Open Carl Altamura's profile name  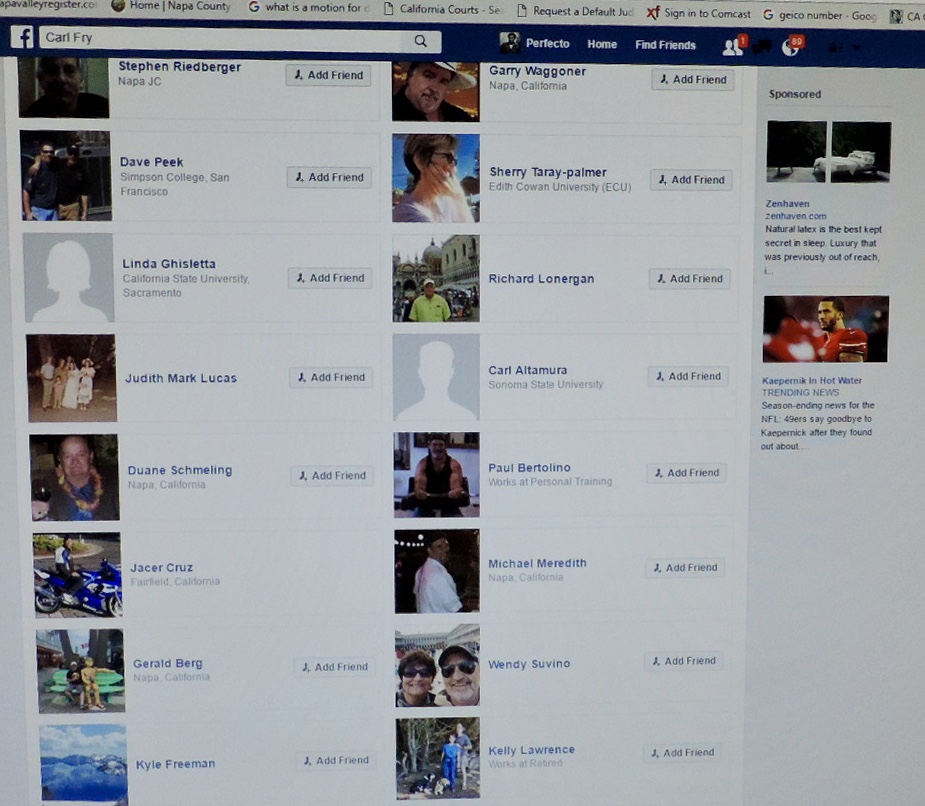click(527, 370)
